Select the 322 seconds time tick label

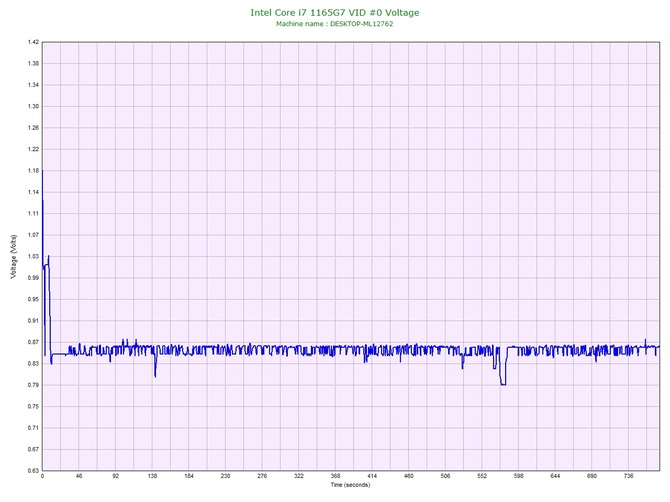tap(299, 476)
